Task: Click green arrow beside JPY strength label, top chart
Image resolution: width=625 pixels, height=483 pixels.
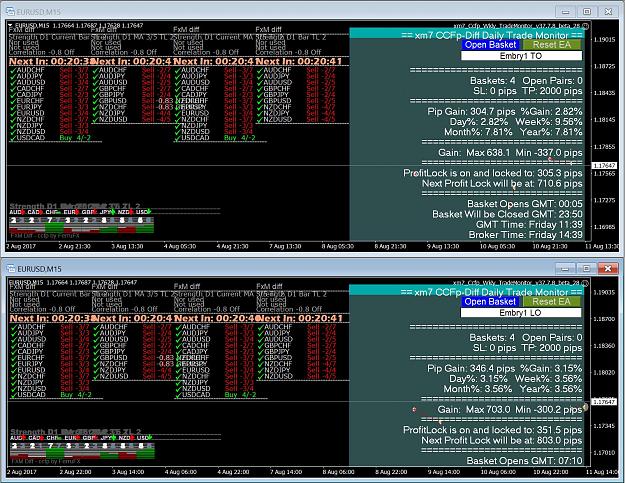Action: point(113,212)
